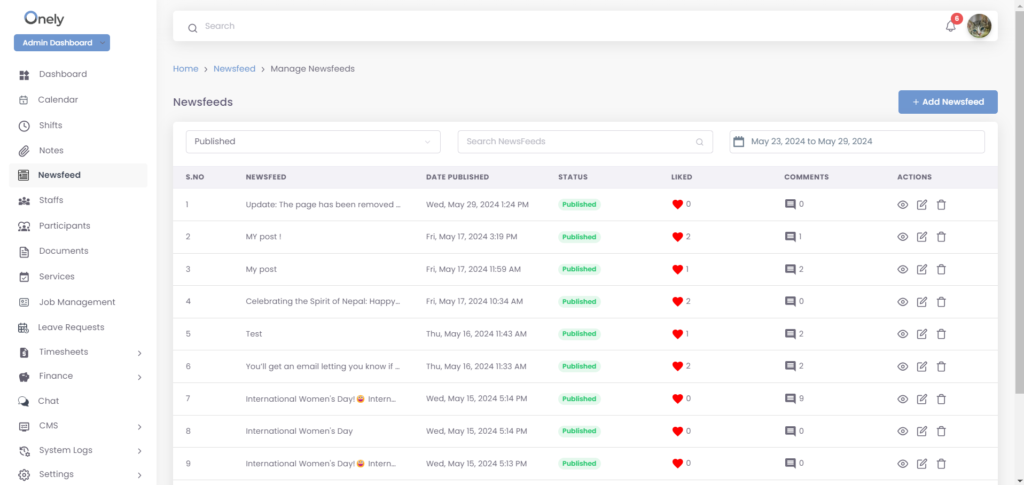Click the search magnifier in NewsFeeds search box

pos(700,142)
